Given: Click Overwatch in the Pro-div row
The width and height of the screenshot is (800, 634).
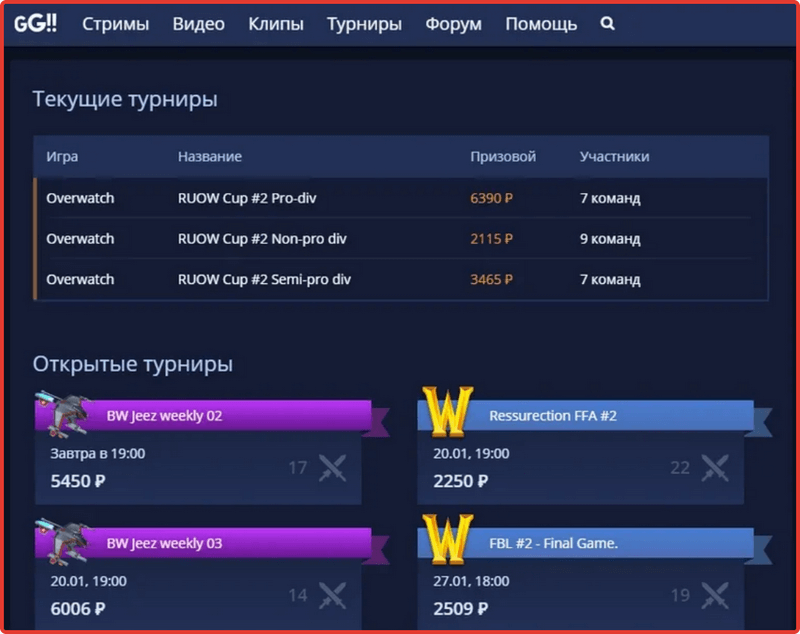Looking at the screenshot, I should (x=80, y=198).
